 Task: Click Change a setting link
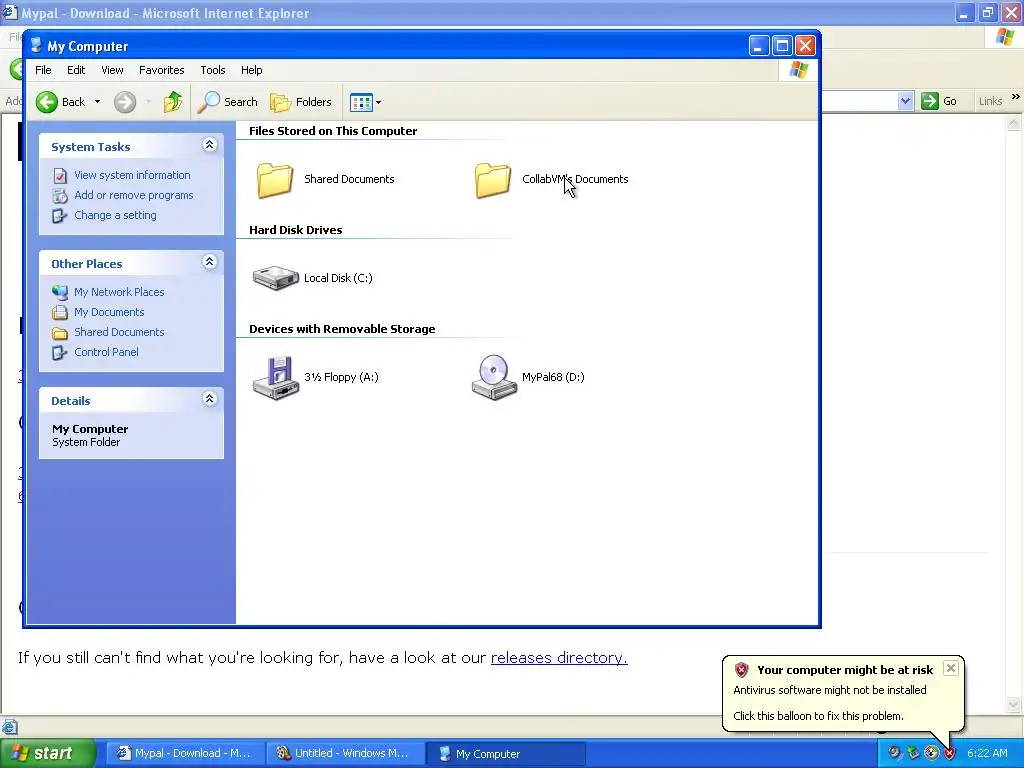115,215
